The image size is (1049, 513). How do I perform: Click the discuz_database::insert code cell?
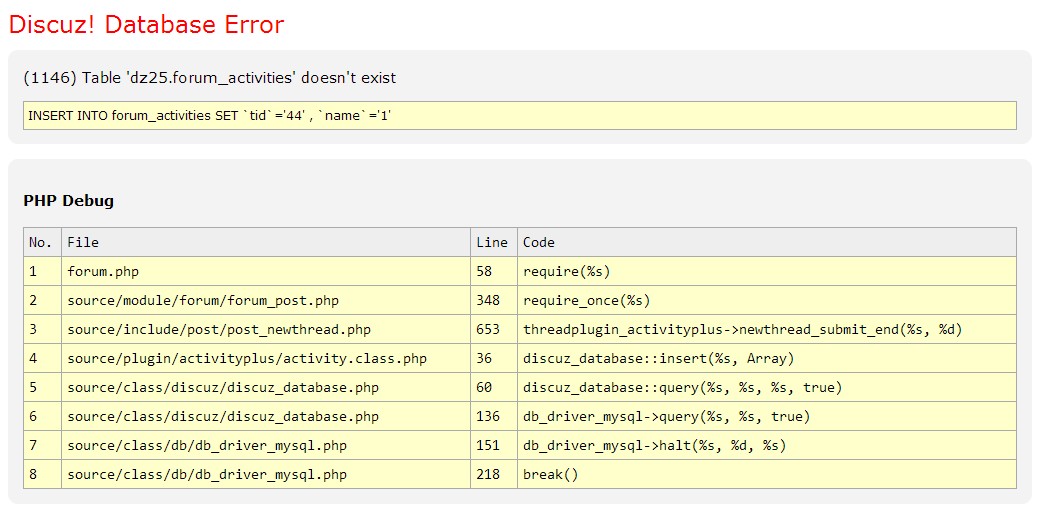[659, 358]
